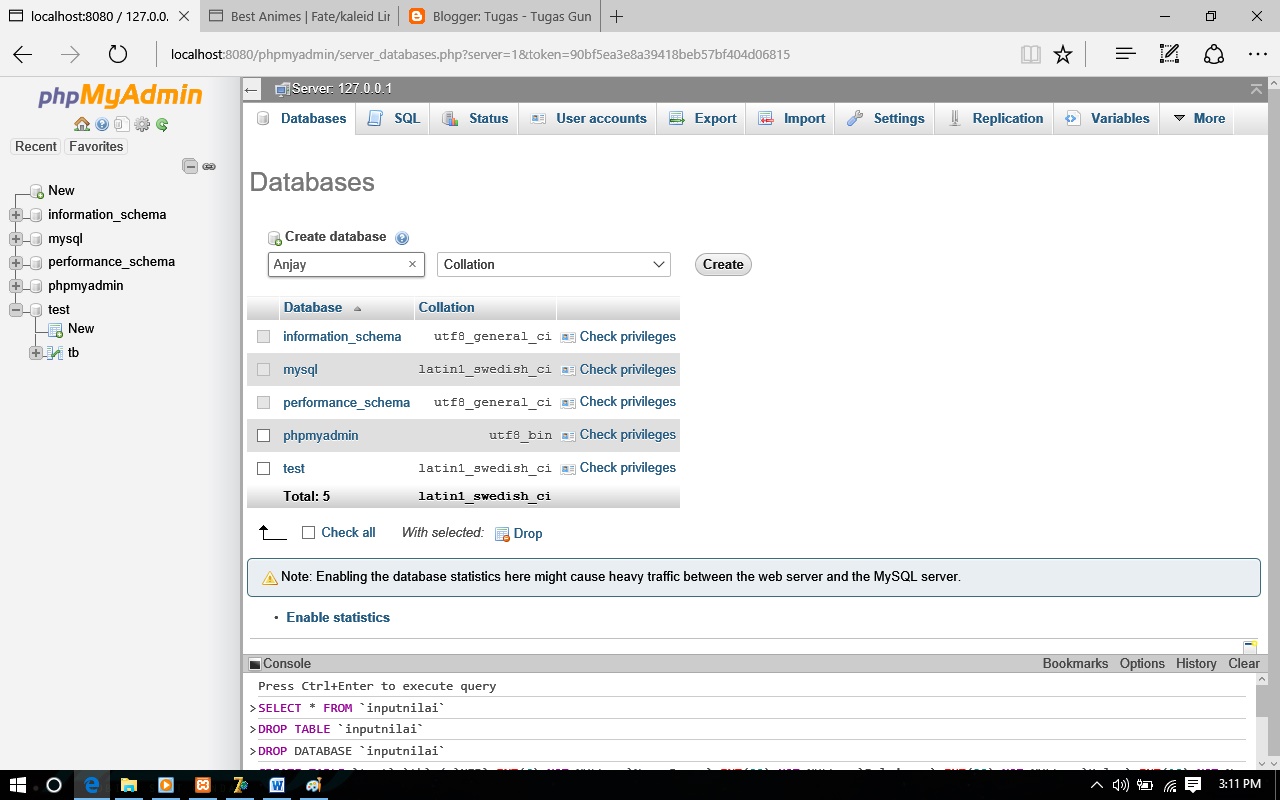
Task: Tick checkbox for phpmyadmin database row
Action: [x=264, y=436]
